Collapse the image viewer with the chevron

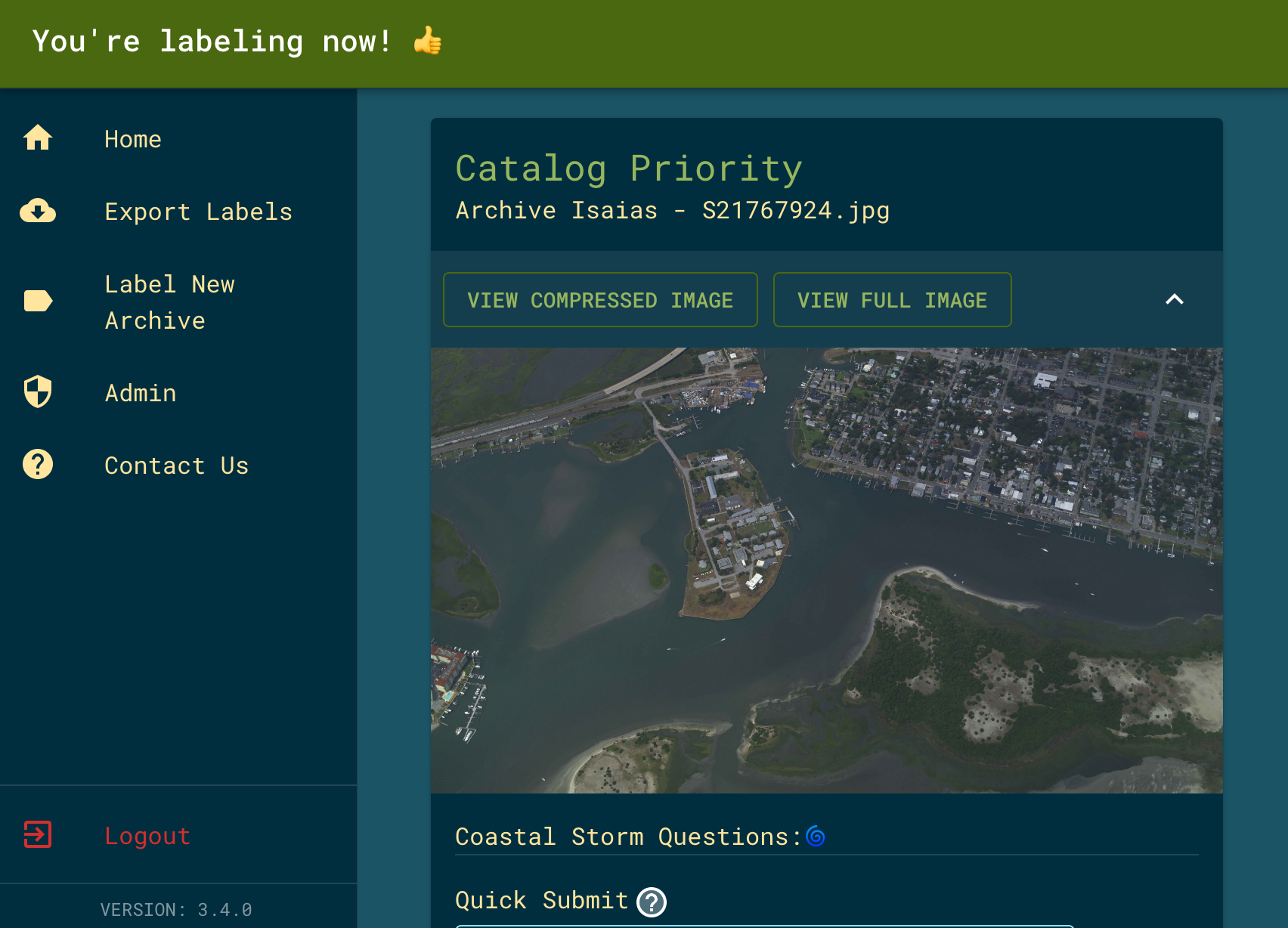(x=1175, y=299)
